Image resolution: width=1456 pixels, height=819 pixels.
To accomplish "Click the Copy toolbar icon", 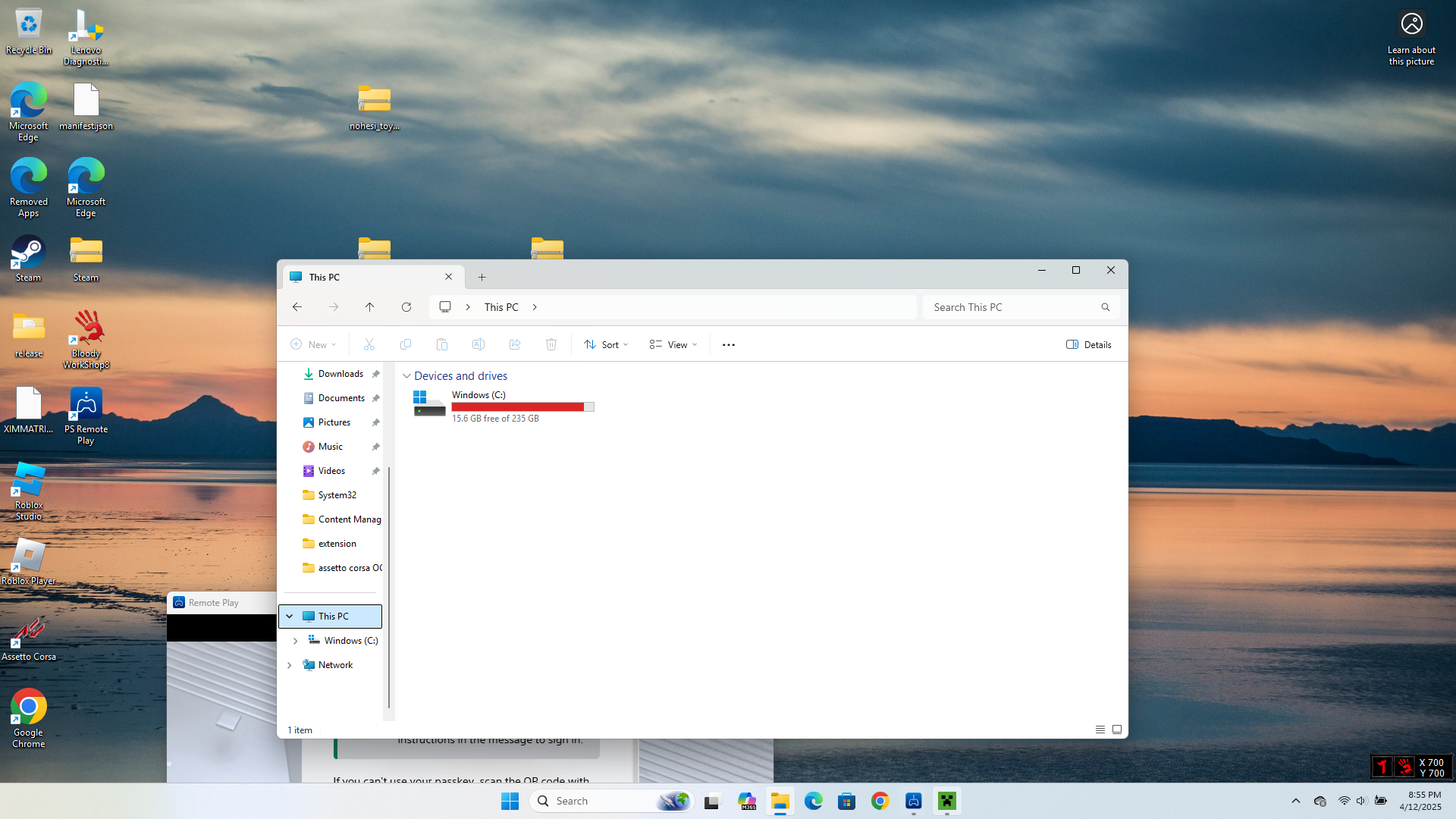I will pyautogui.click(x=406, y=344).
